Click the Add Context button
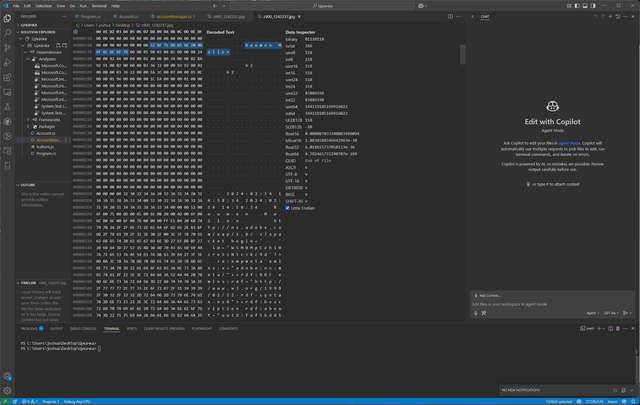Image resolution: width=640 pixels, height=405 pixels. pos(487,296)
